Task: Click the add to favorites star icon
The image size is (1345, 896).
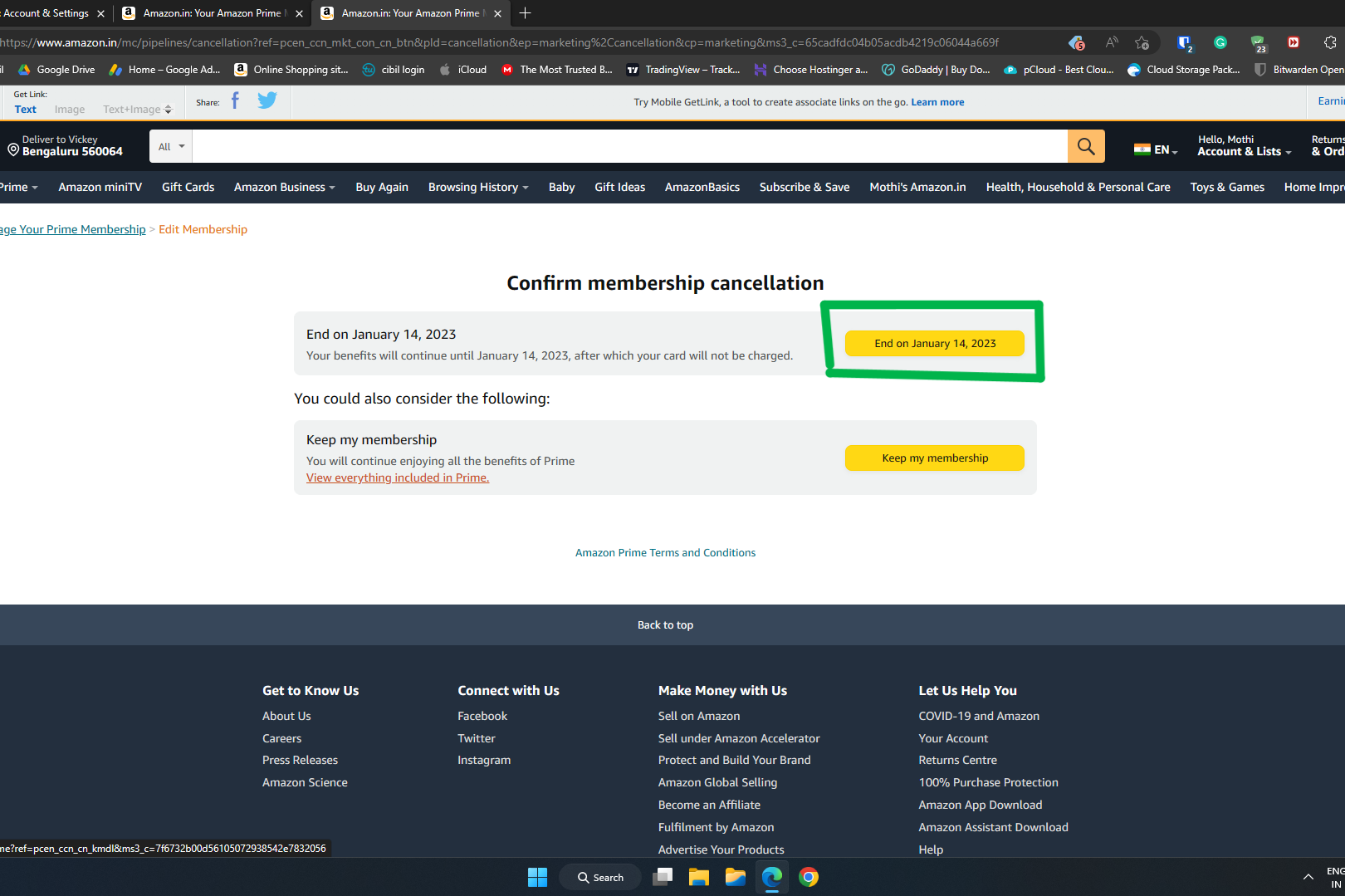Action: (1142, 42)
